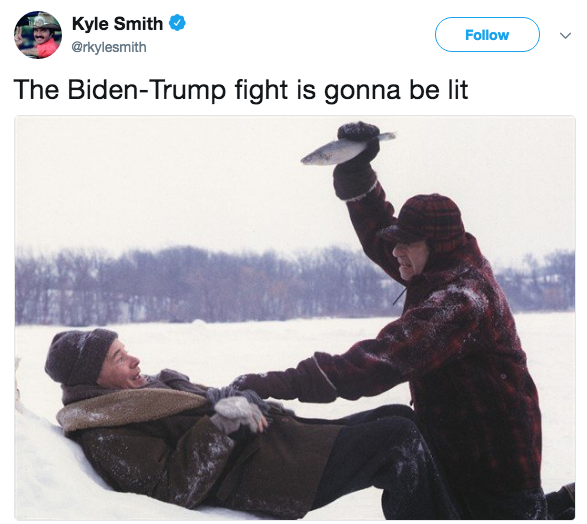
Task: Select the tweet text about Biden-Trump fight
Action: [x=241, y=90]
